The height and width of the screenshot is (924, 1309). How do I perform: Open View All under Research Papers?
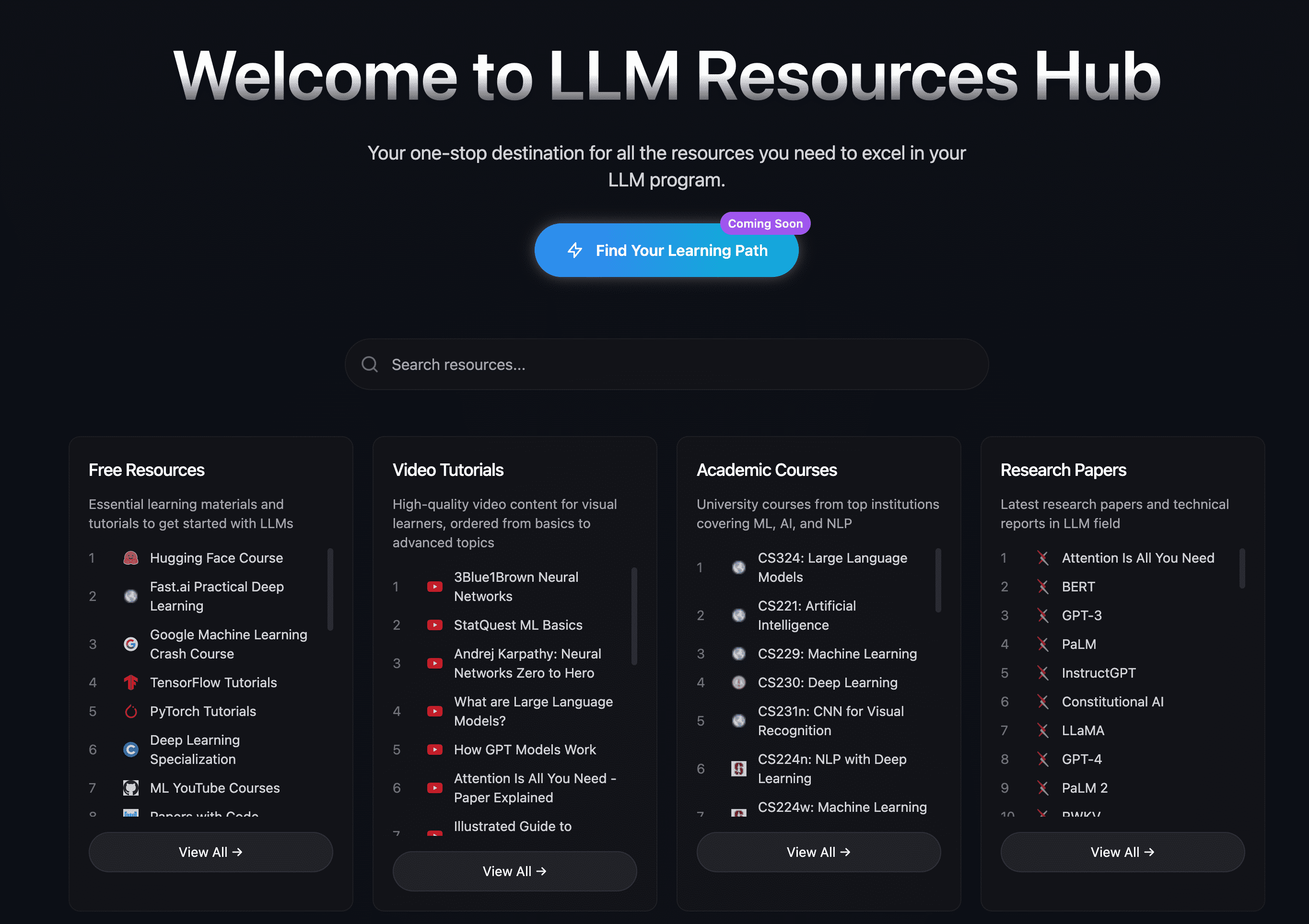point(1122,852)
